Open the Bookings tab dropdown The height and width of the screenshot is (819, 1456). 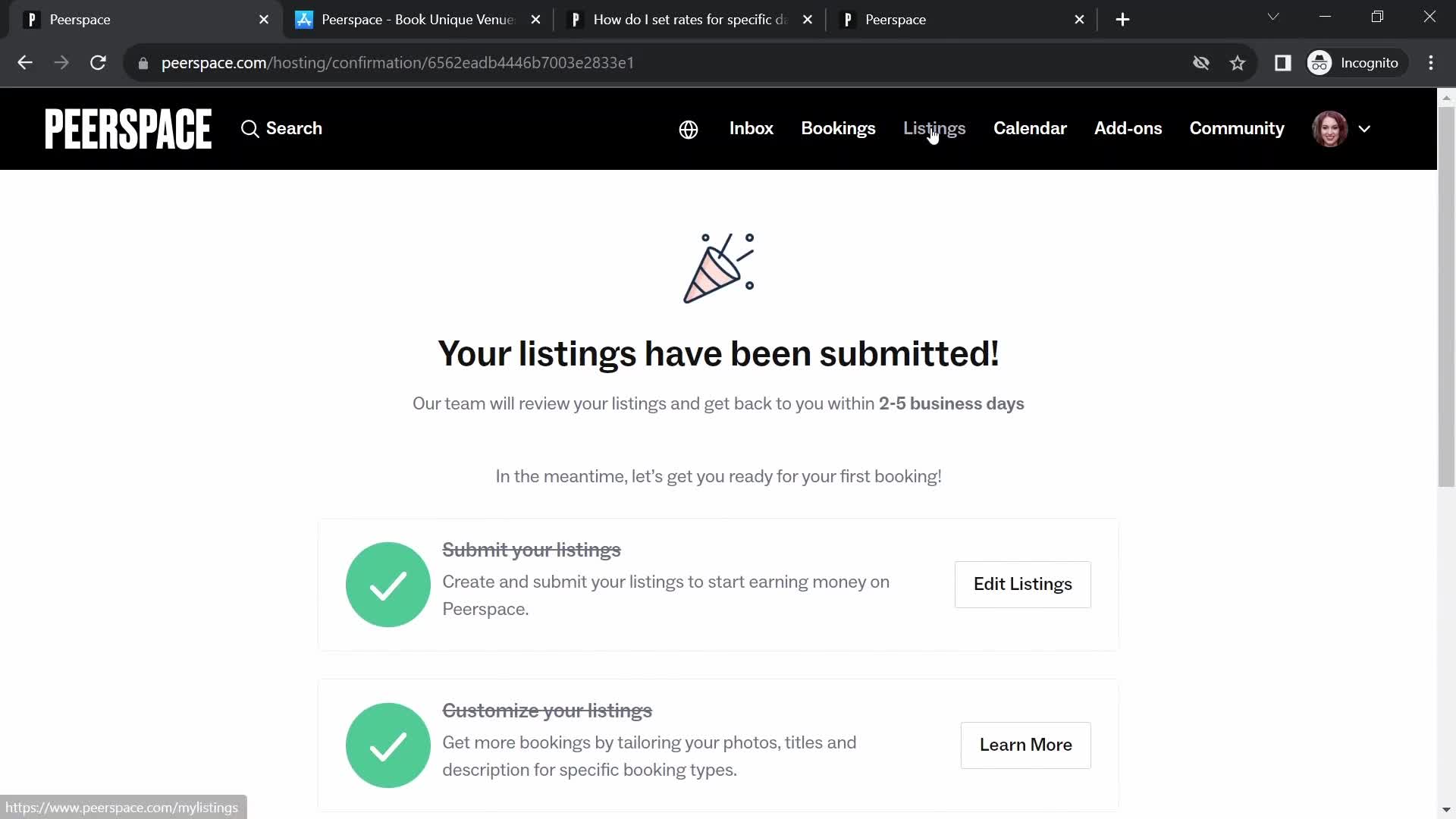[x=838, y=128]
